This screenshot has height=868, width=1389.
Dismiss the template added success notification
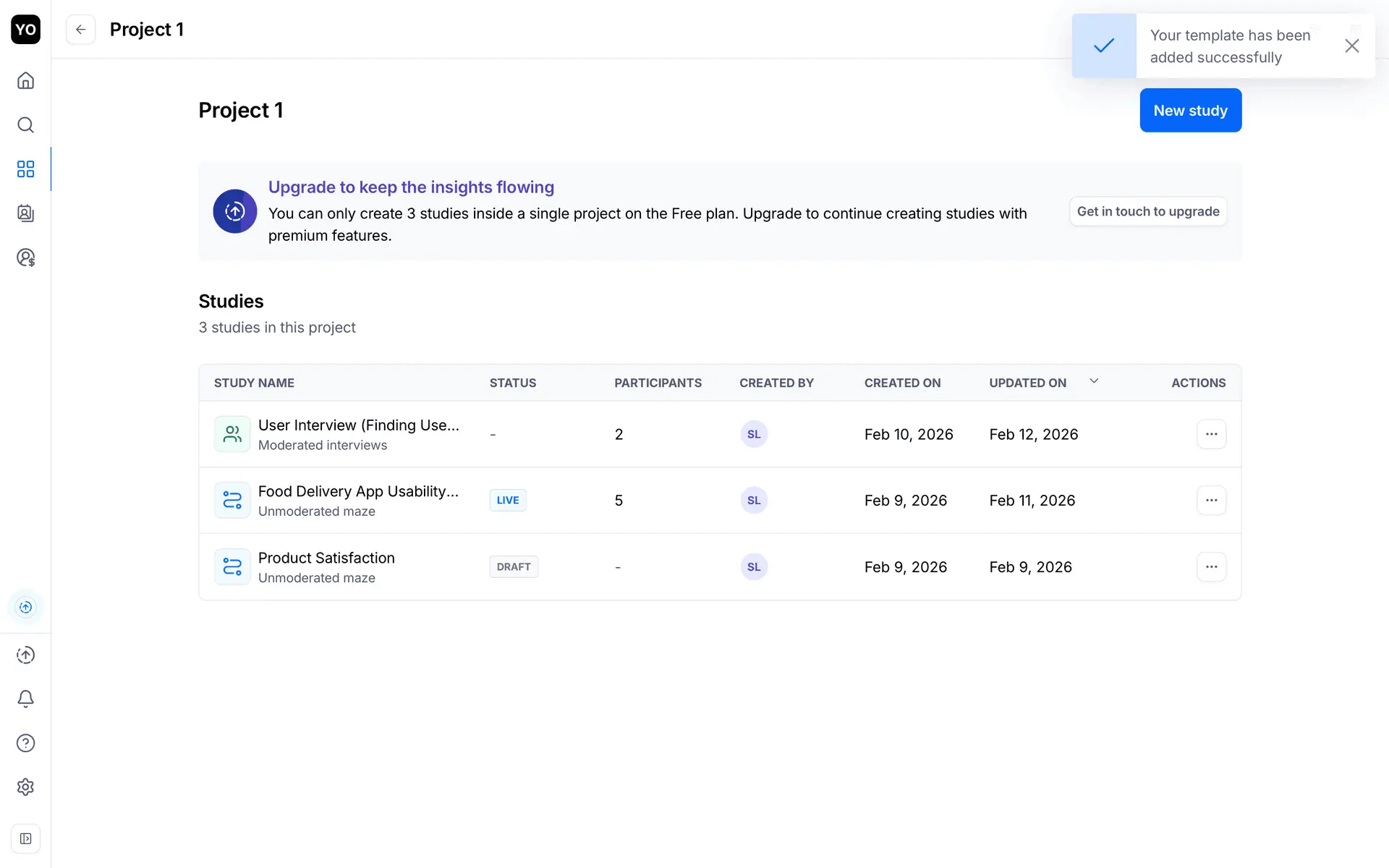point(1351,46)
